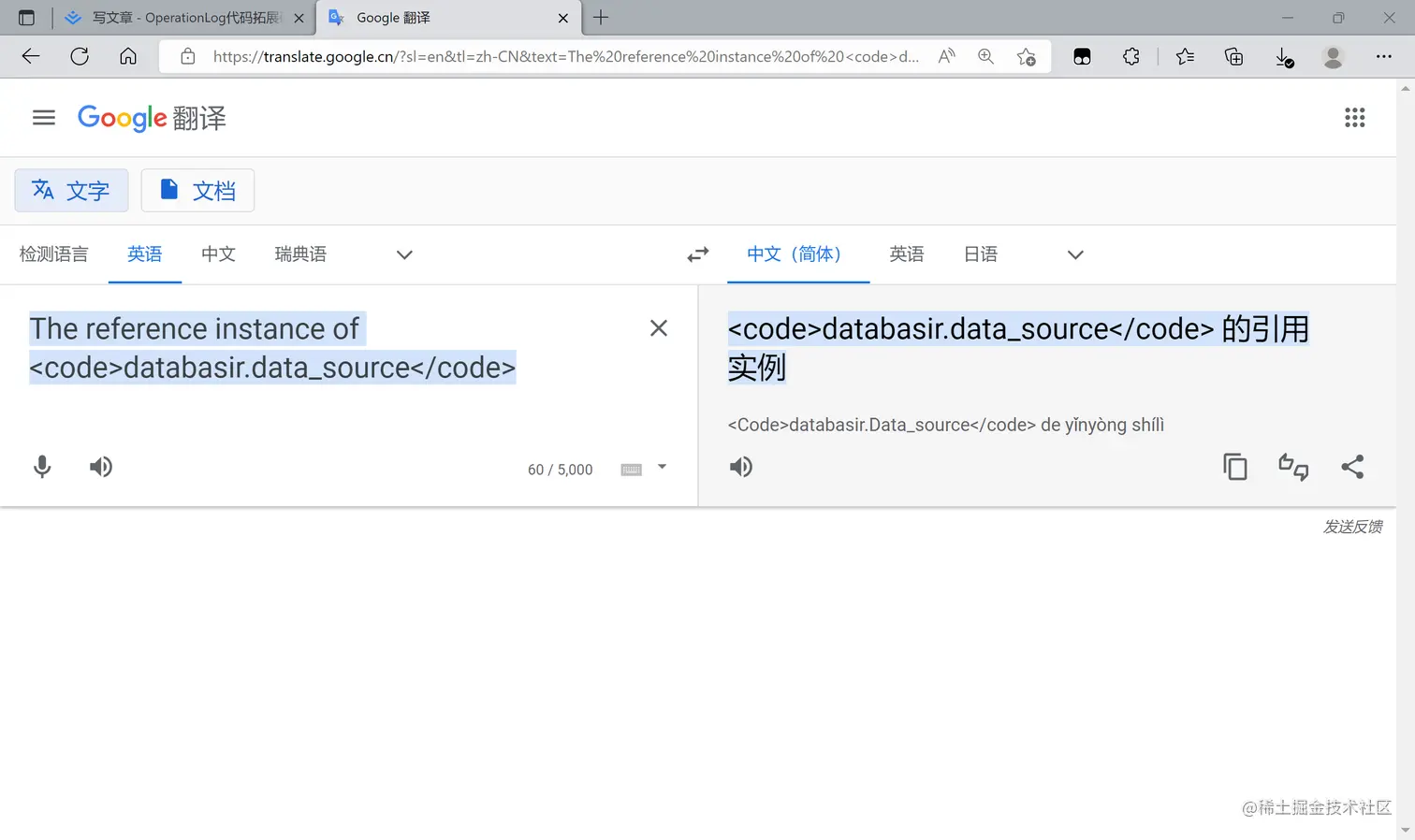Click the 60 / 5,000 character counter
This screenshot has width=1415, height=840.
pyautogui.click(x=561, y=470)
